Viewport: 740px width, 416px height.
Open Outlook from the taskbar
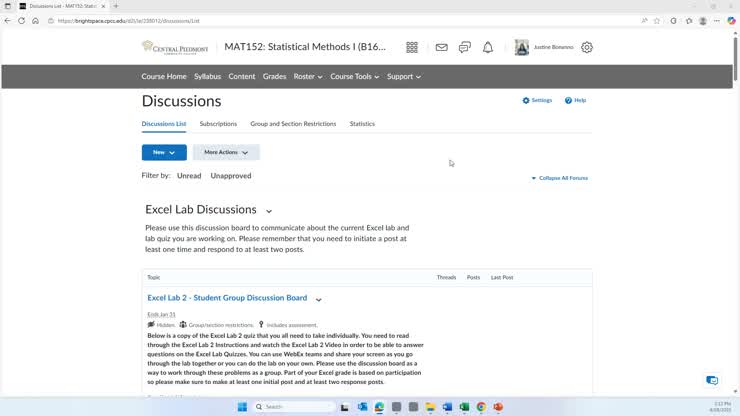pos(362,407)
